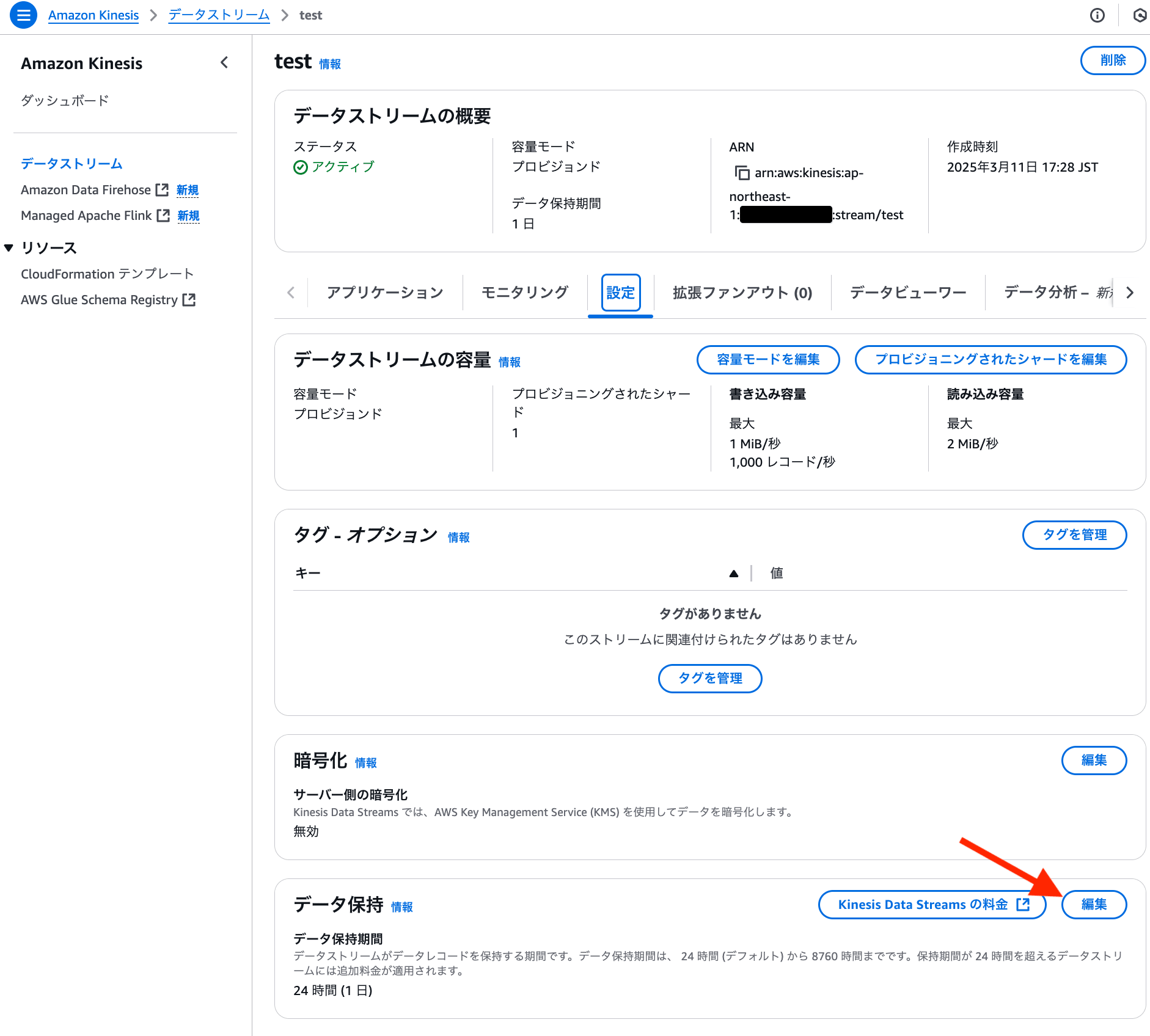Click the 容量モードを編集 button
1150x1036 pixels.
coord(768,360)
